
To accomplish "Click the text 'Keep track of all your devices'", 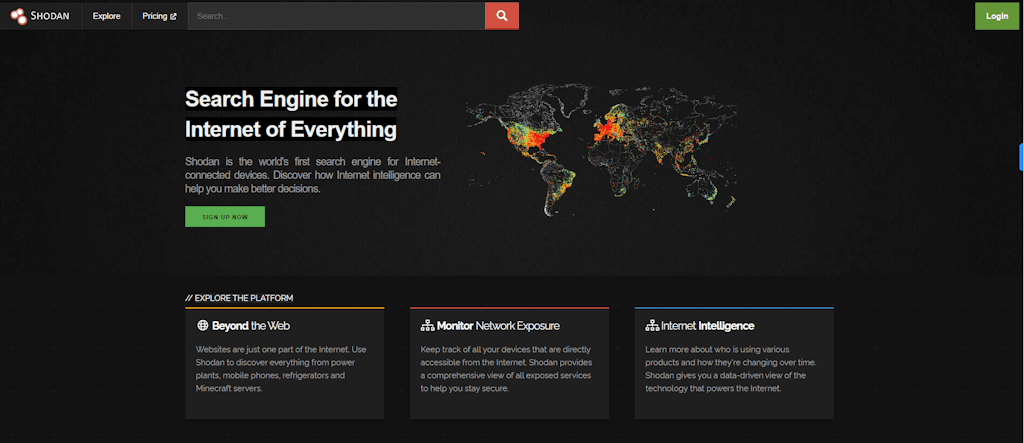I will (506, 369).
